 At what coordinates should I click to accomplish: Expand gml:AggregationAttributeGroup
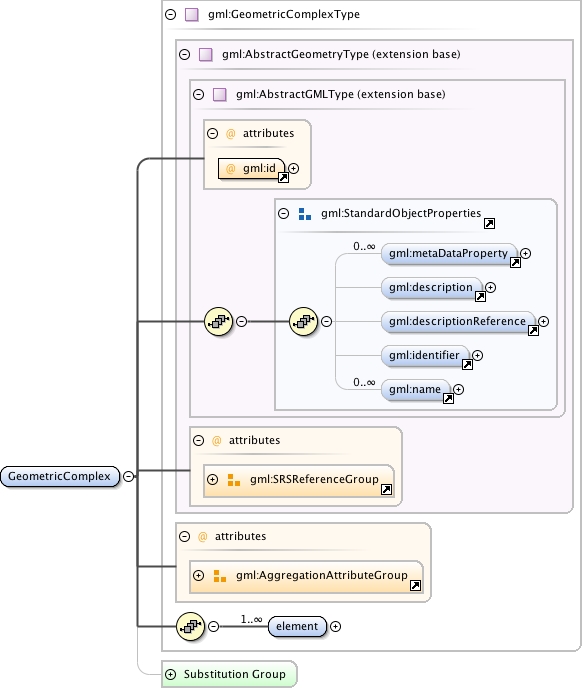199,576
